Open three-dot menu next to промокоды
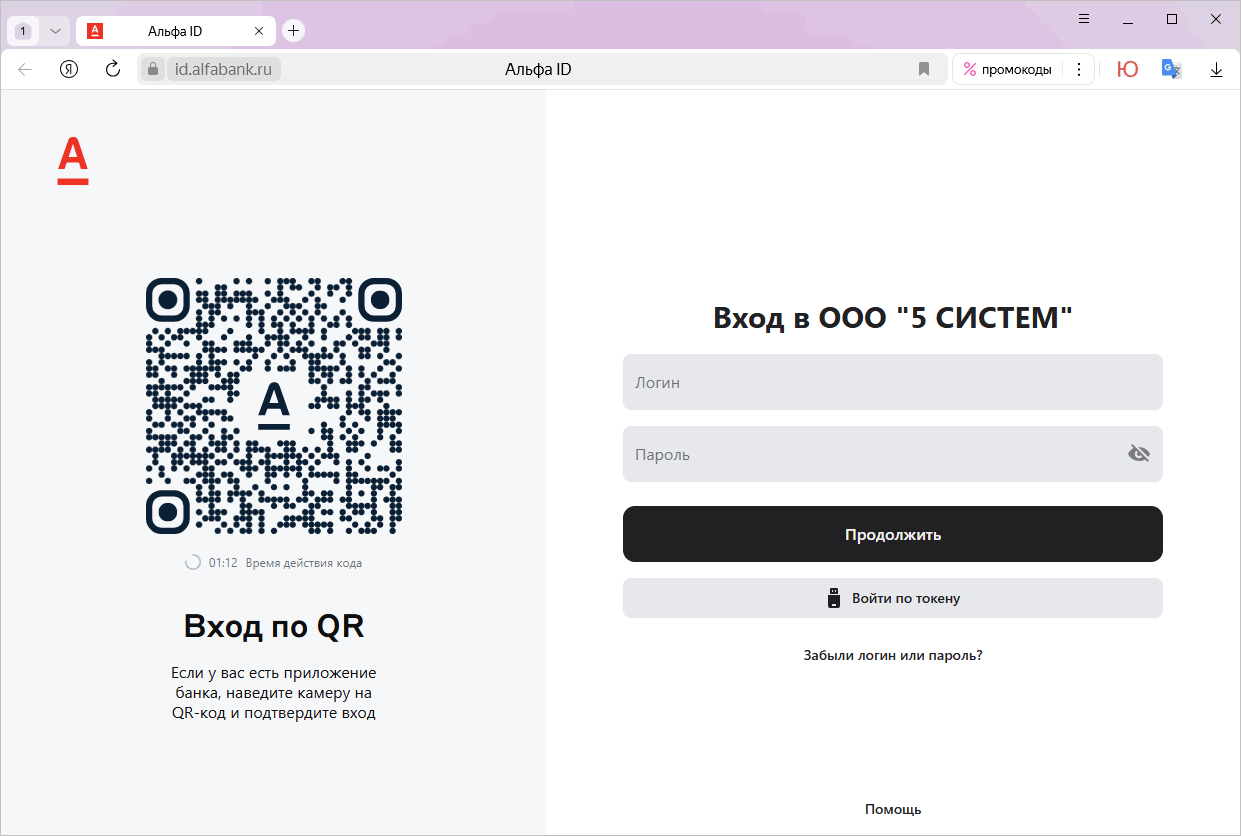This screenshot has width=1241, height=836. tap(1079, 69)
